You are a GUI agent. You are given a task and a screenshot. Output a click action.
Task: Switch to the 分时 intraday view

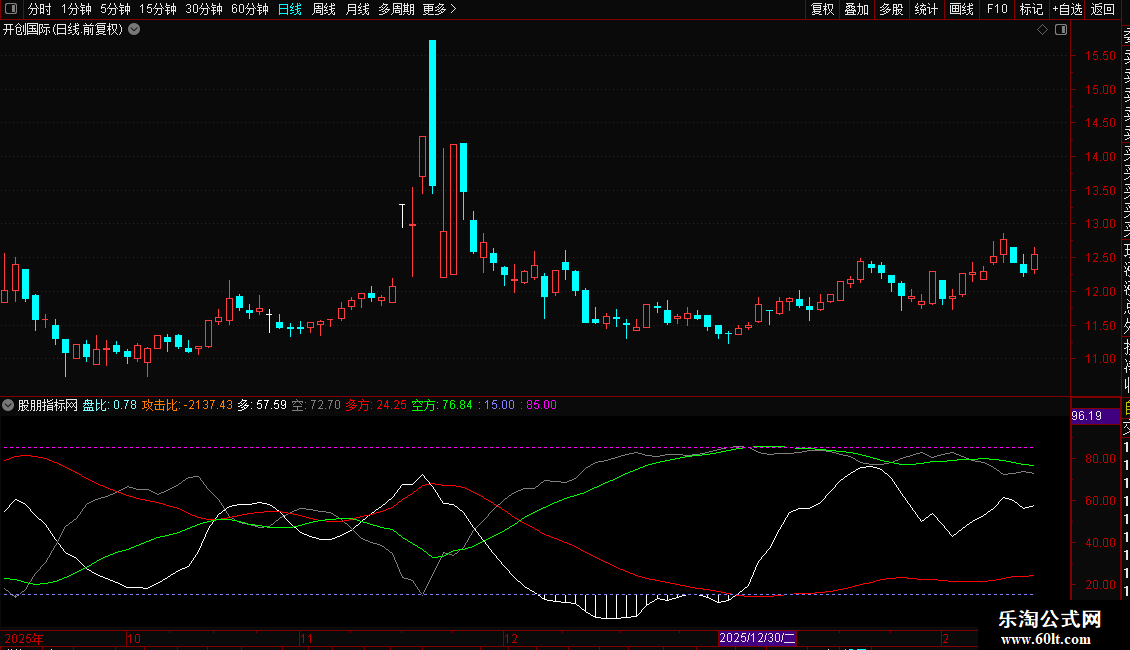tap(40, 9)
